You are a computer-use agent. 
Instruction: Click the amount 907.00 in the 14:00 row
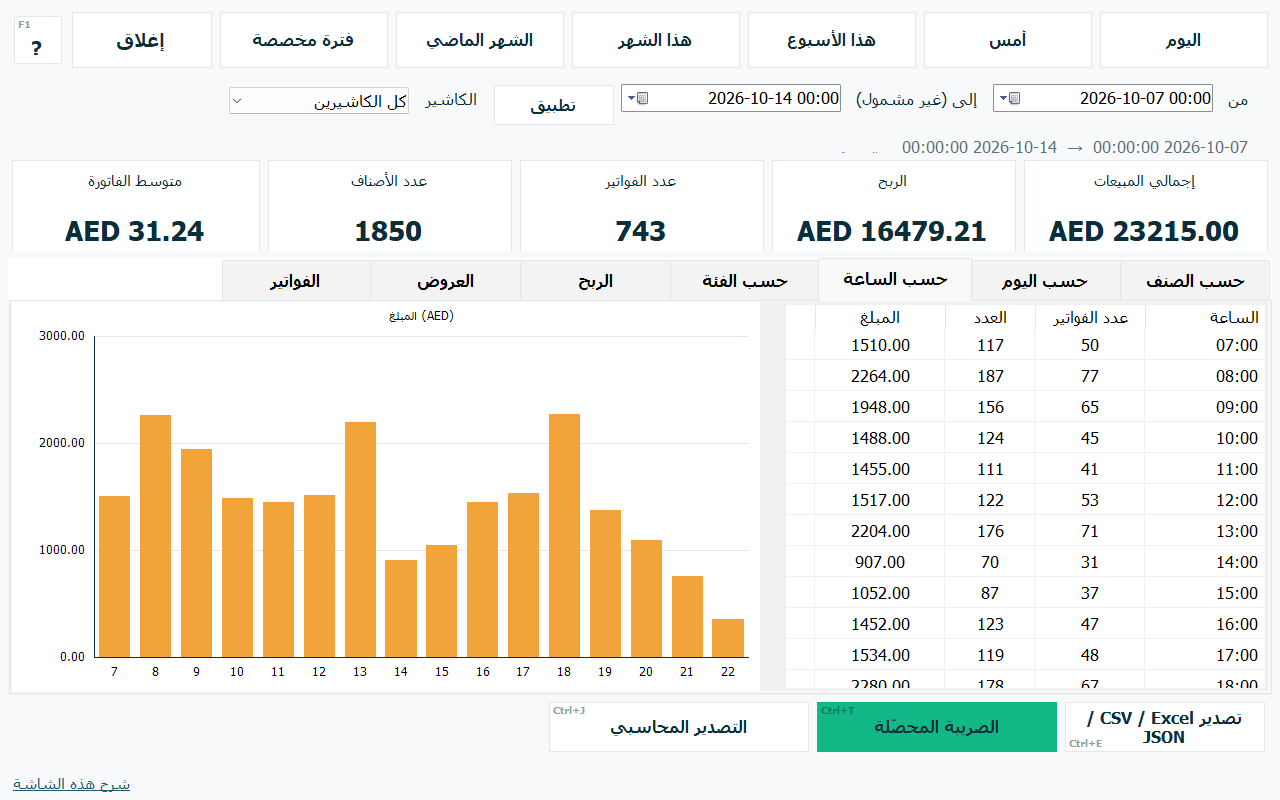880,562
